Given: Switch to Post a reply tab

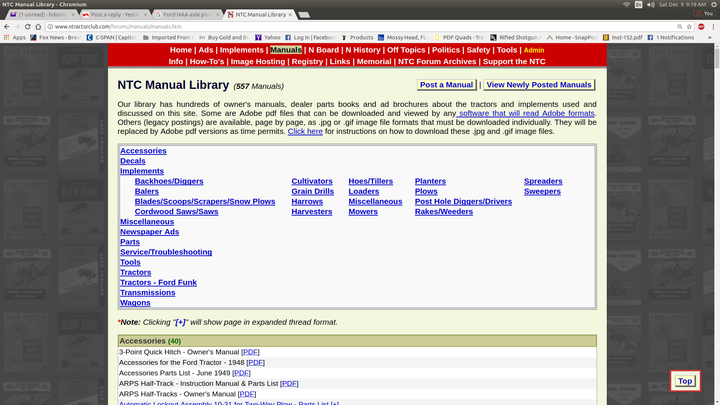Looking at the screenshot, I should point(115,15).
